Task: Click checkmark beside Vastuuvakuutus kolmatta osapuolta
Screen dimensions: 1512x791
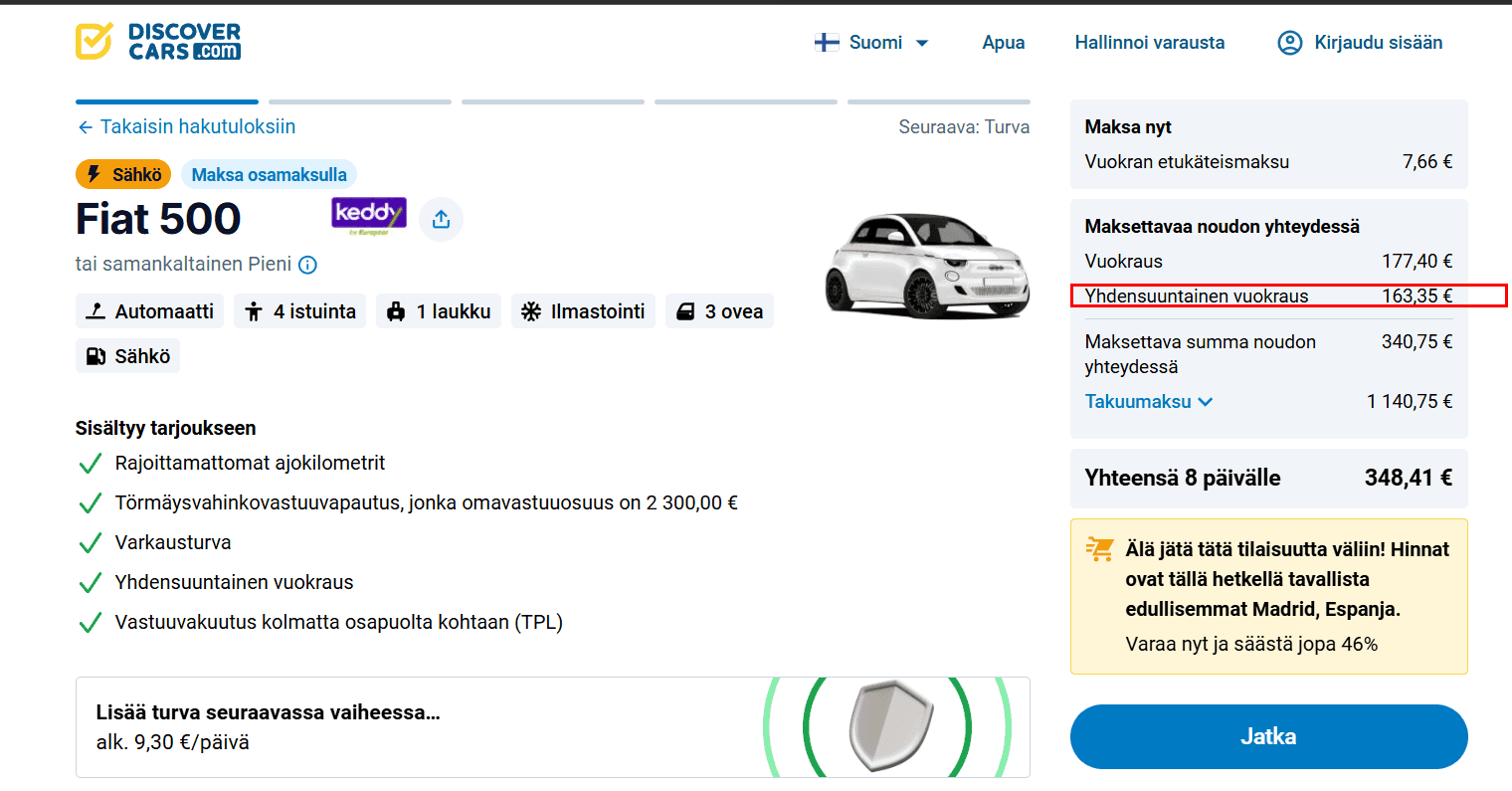Action: click(x=90, y=623)
